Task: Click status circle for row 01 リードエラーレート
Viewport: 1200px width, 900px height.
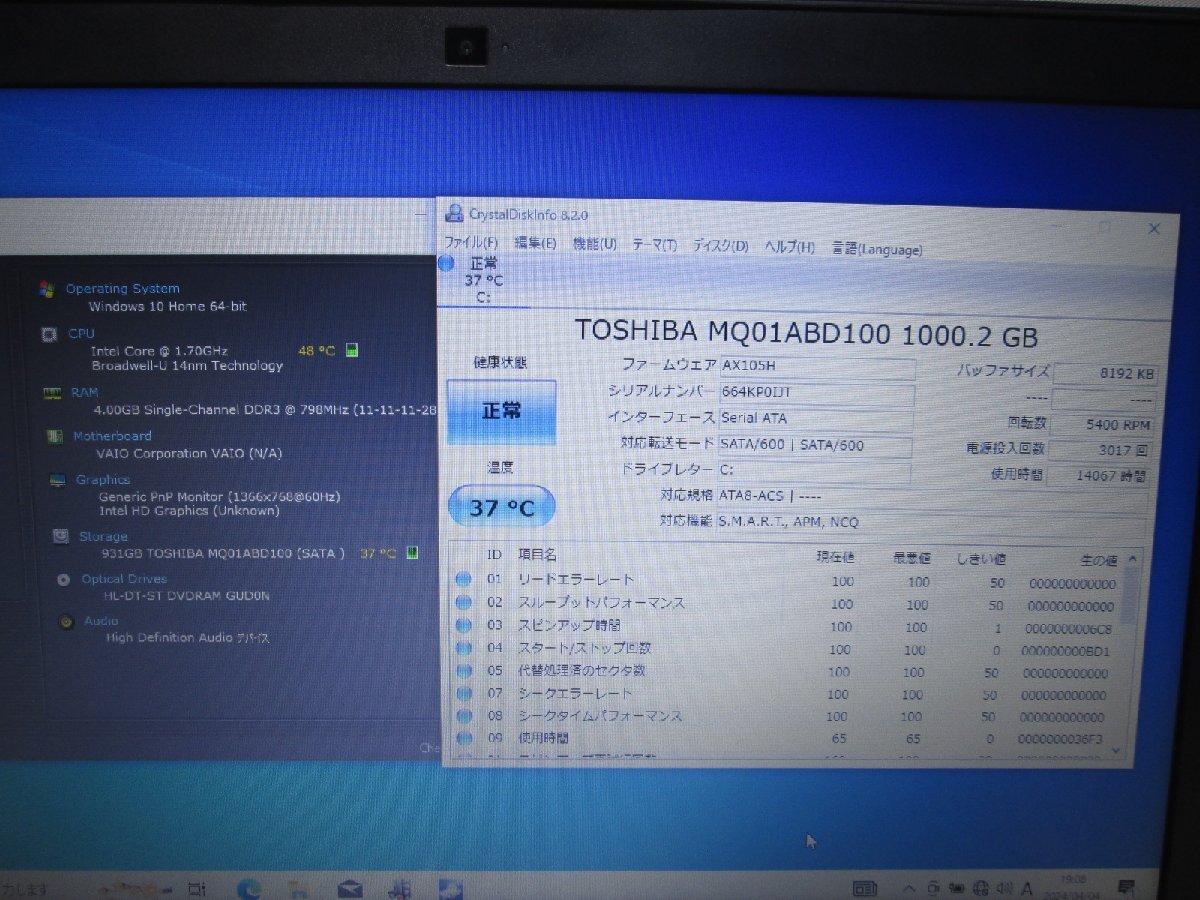Action: pos(463,579)
